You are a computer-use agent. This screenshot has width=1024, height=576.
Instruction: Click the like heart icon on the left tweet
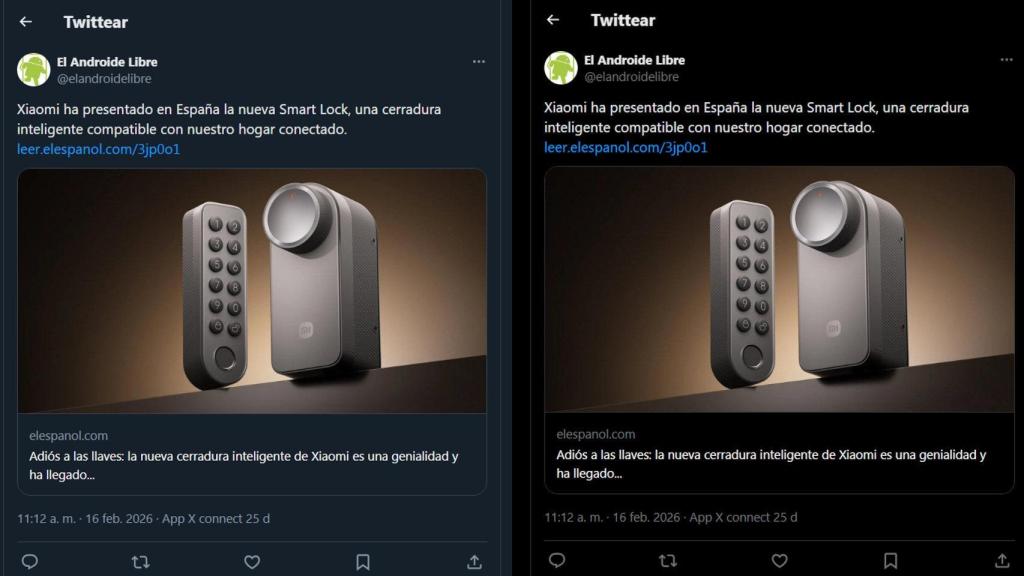pyautogui.click(x=251, y=563)
